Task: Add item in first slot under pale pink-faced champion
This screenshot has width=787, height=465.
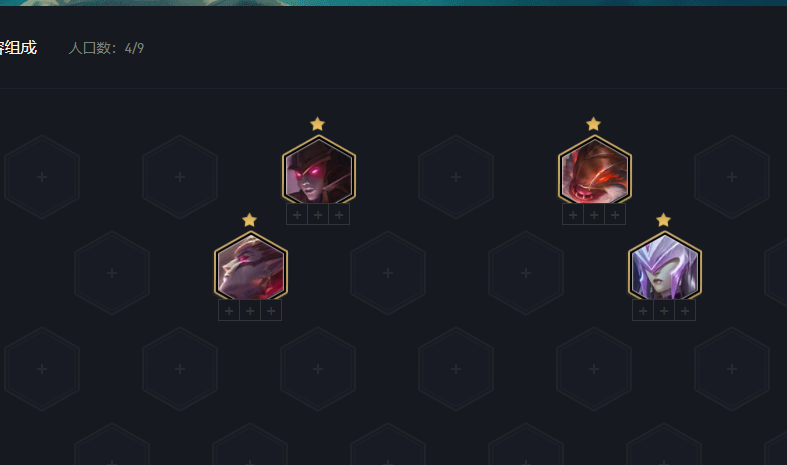Action: pyautogui.click(x=229, y=311)
